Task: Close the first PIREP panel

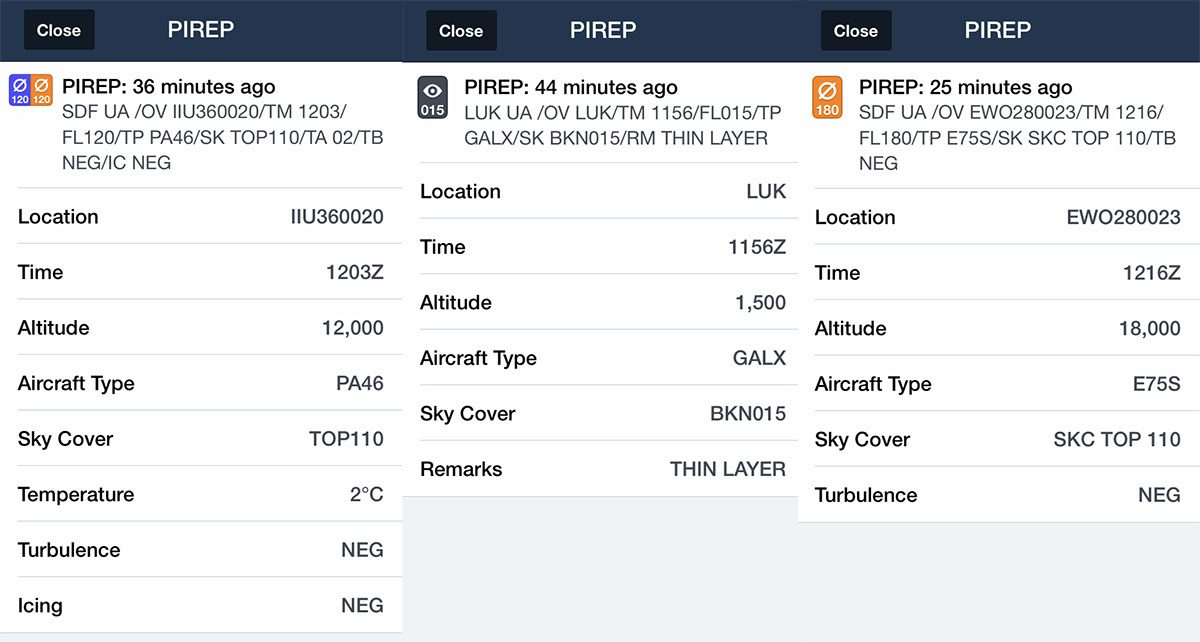Action: pyautogui.click(x=59, y=30)
